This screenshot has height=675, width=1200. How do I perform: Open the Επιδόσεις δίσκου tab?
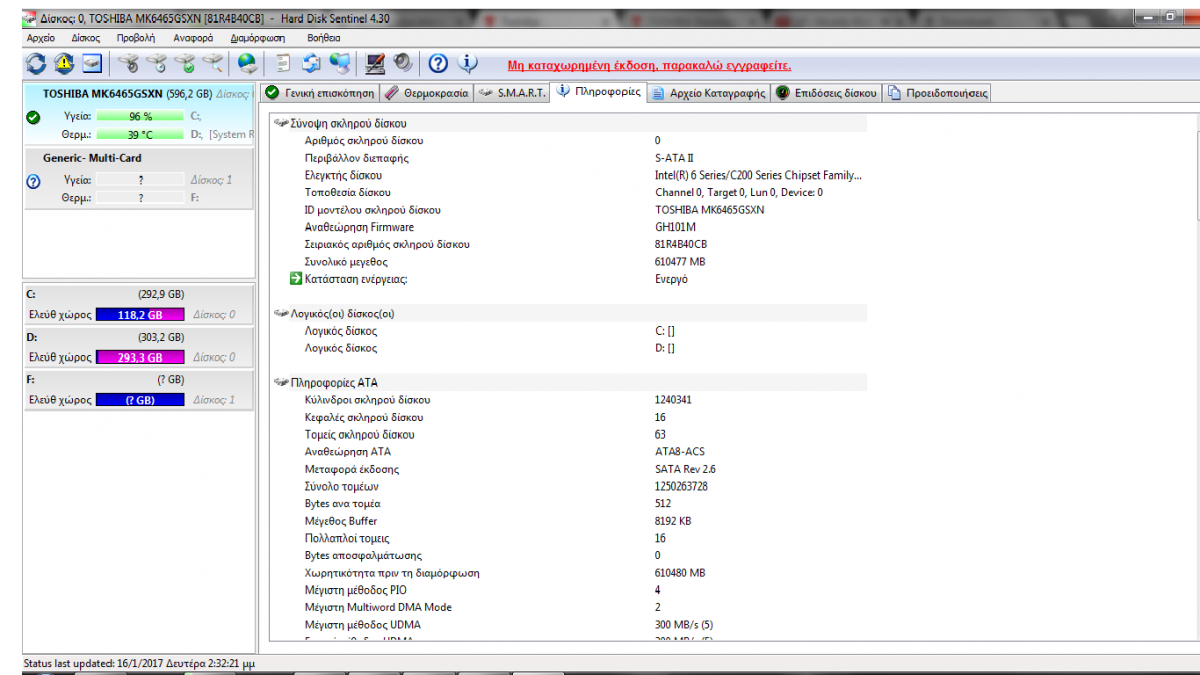click(x=827, y=93)
